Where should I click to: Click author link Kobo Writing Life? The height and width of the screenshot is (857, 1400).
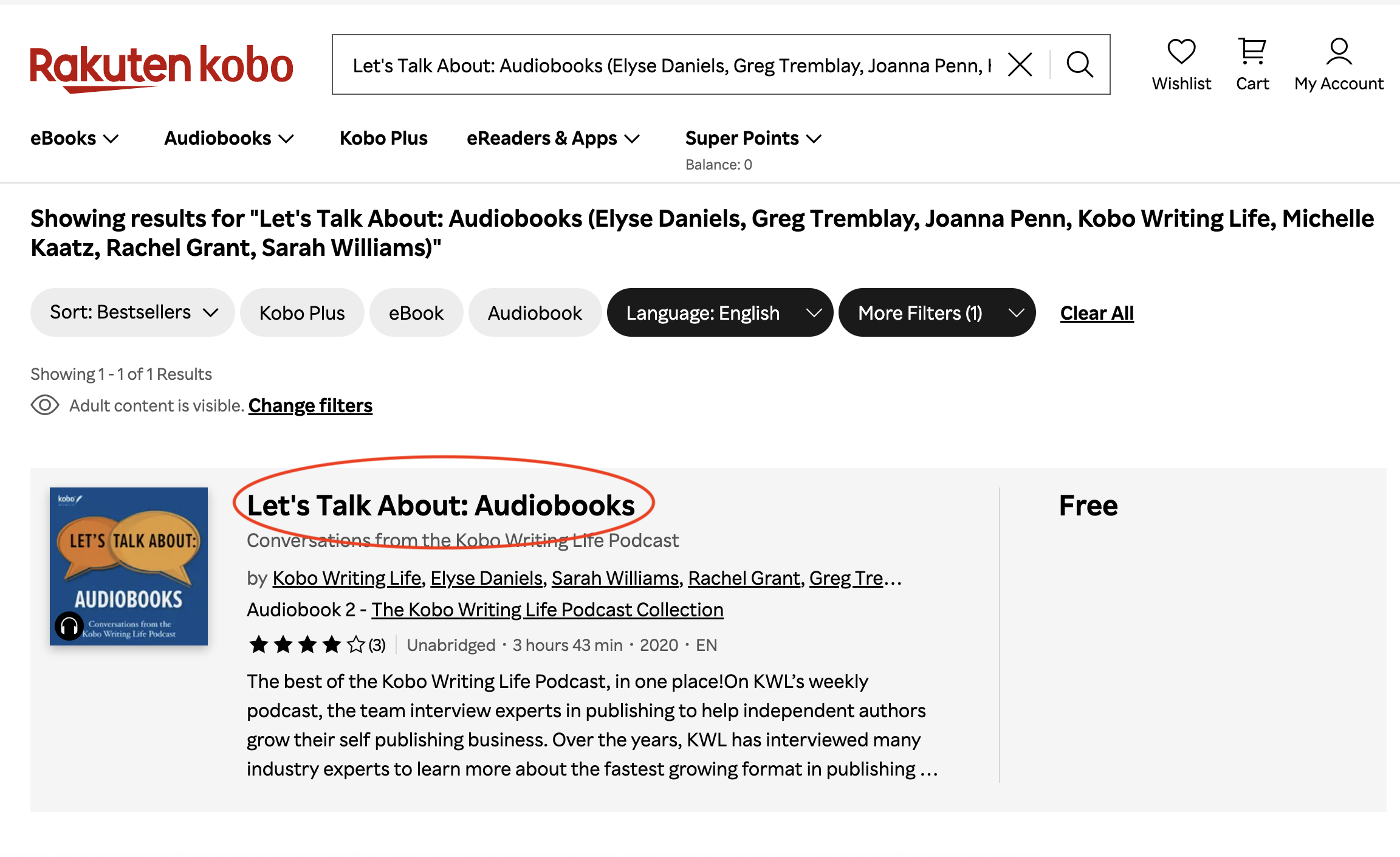coord(347,578)
